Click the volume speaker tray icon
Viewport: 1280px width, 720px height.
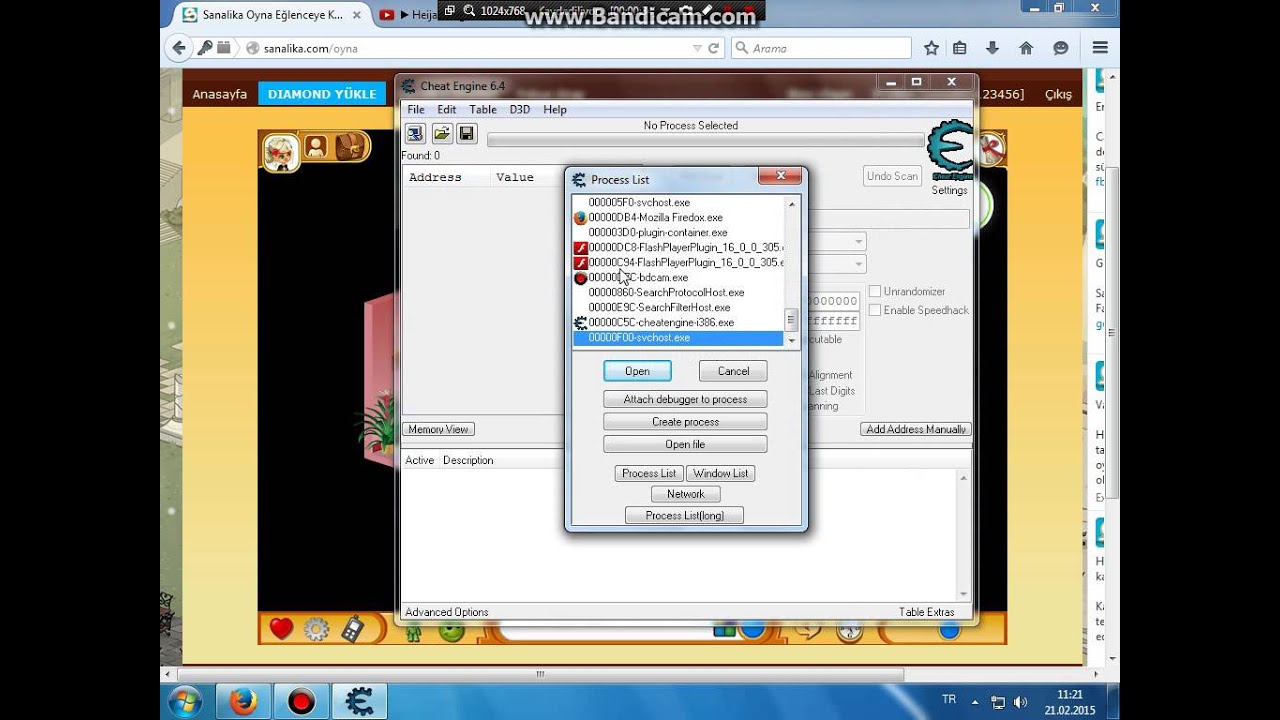(x=1020, y=702)
